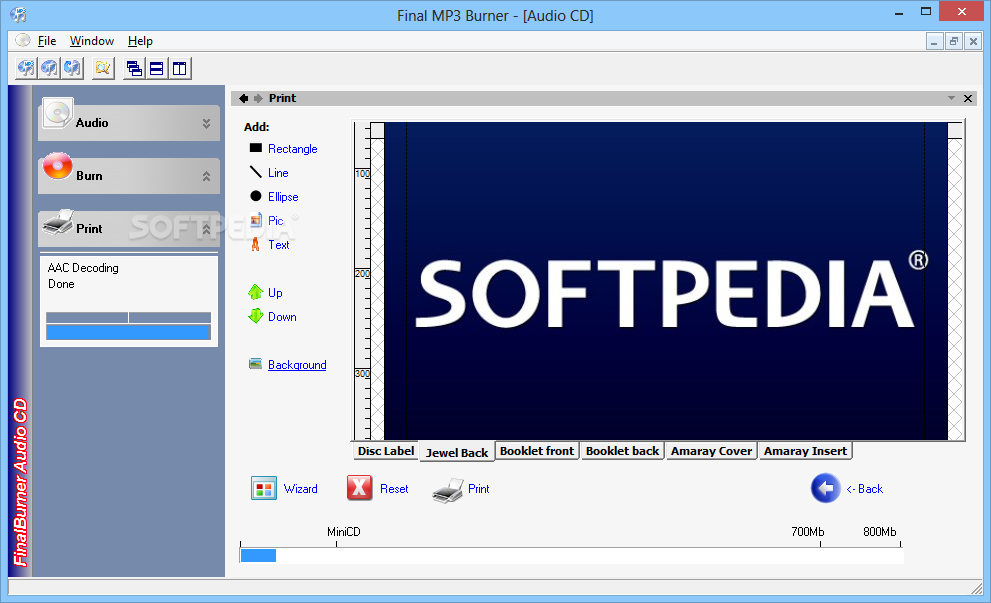Launch the cover Wizard
This screenshot has height=603, width=991.
[x=301, y=489]
